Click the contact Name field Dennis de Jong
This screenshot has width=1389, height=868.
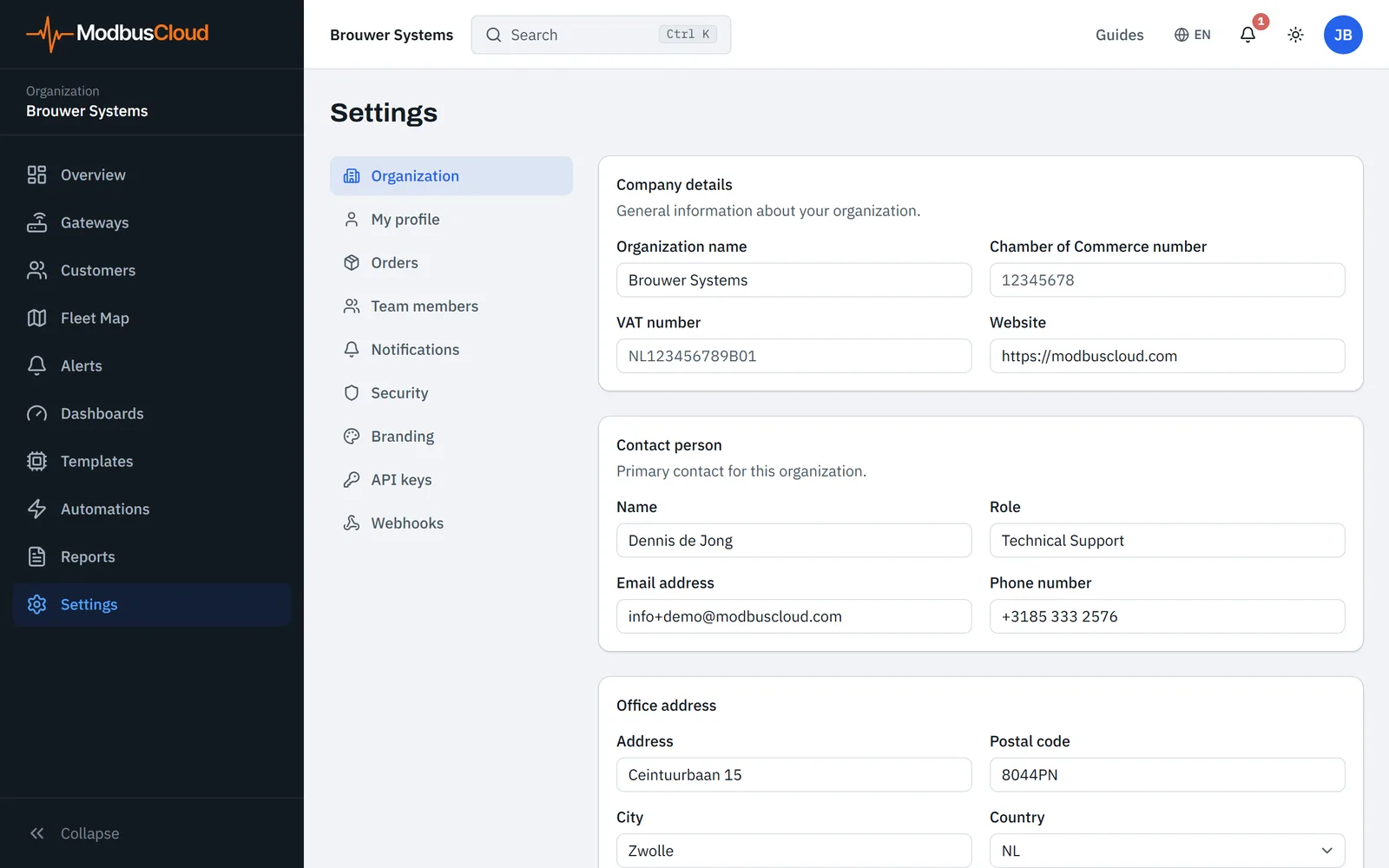click(793, 540)
